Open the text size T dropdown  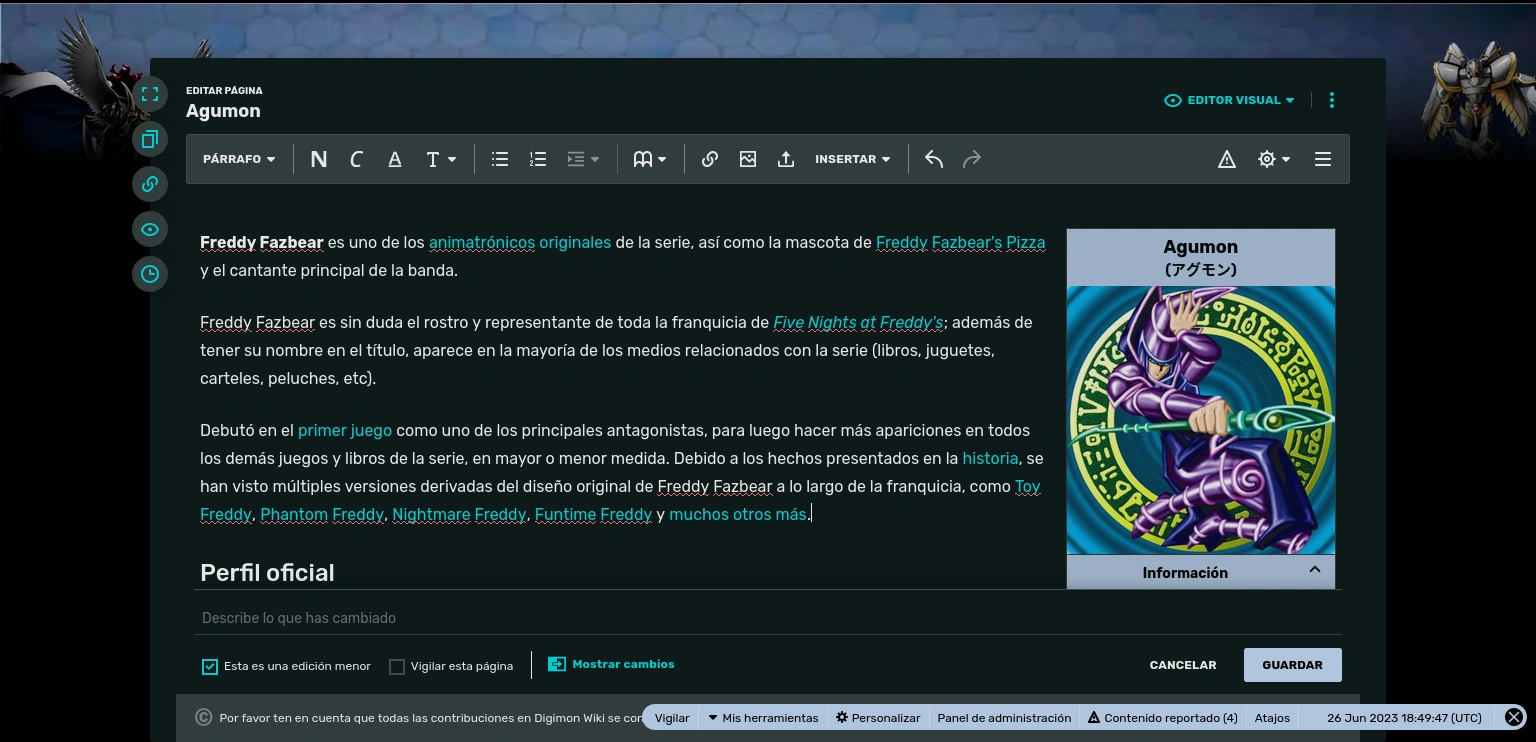[x=441, y=159]
